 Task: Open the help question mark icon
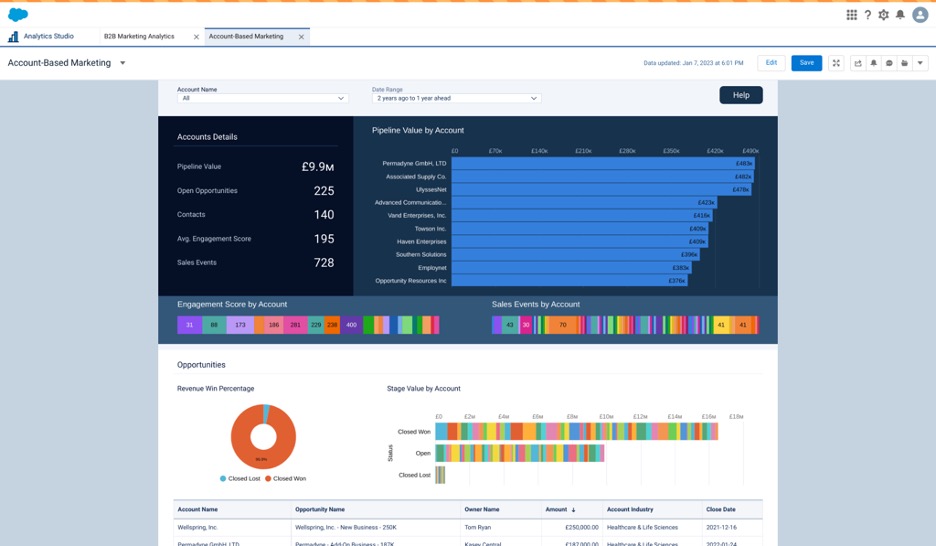(x=867, y=15)
